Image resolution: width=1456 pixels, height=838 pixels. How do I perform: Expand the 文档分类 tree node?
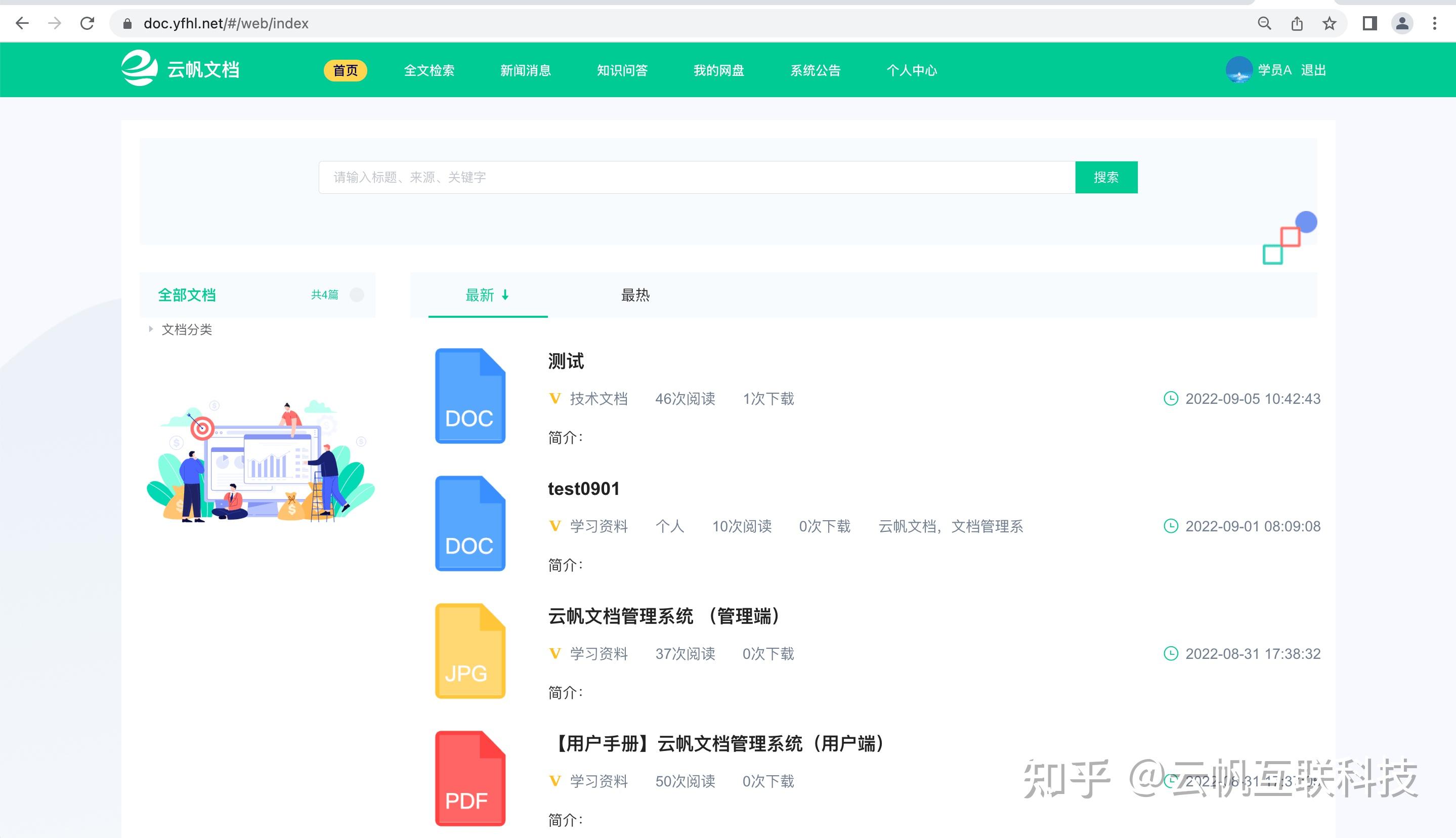(151, 329)
